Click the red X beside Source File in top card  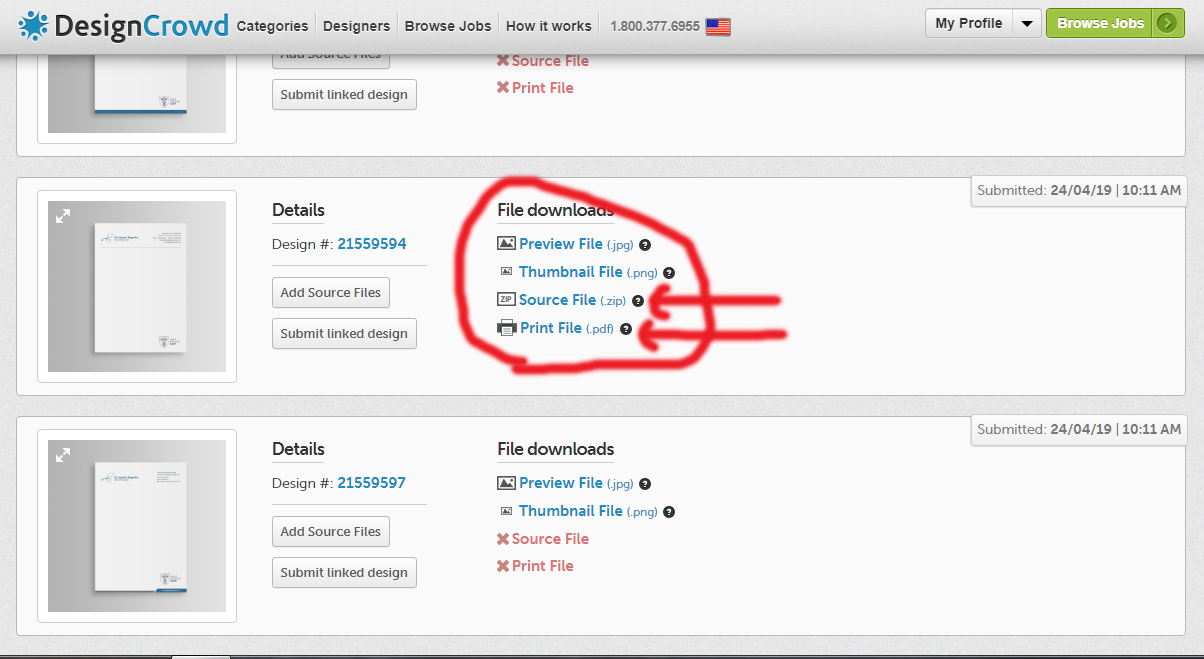503,61
